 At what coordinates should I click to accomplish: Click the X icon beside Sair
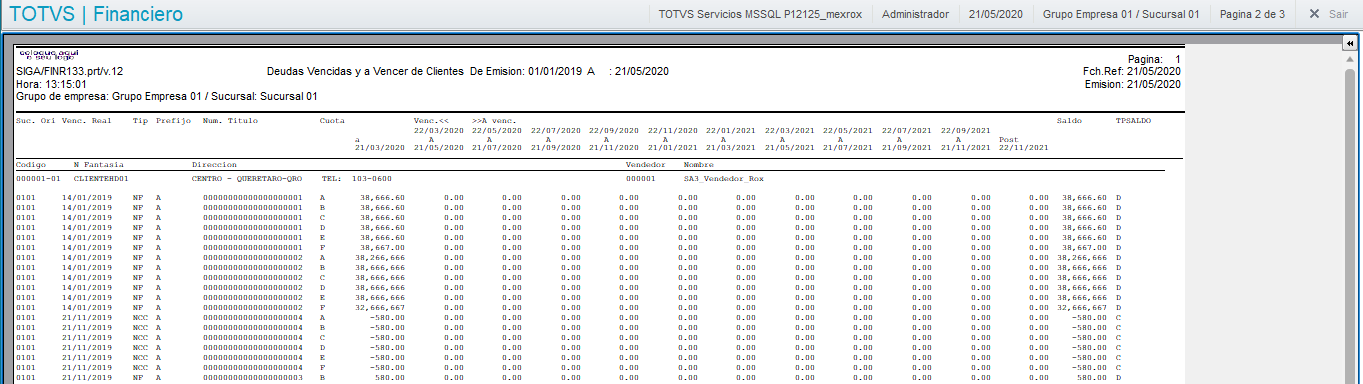(1314, 15)
